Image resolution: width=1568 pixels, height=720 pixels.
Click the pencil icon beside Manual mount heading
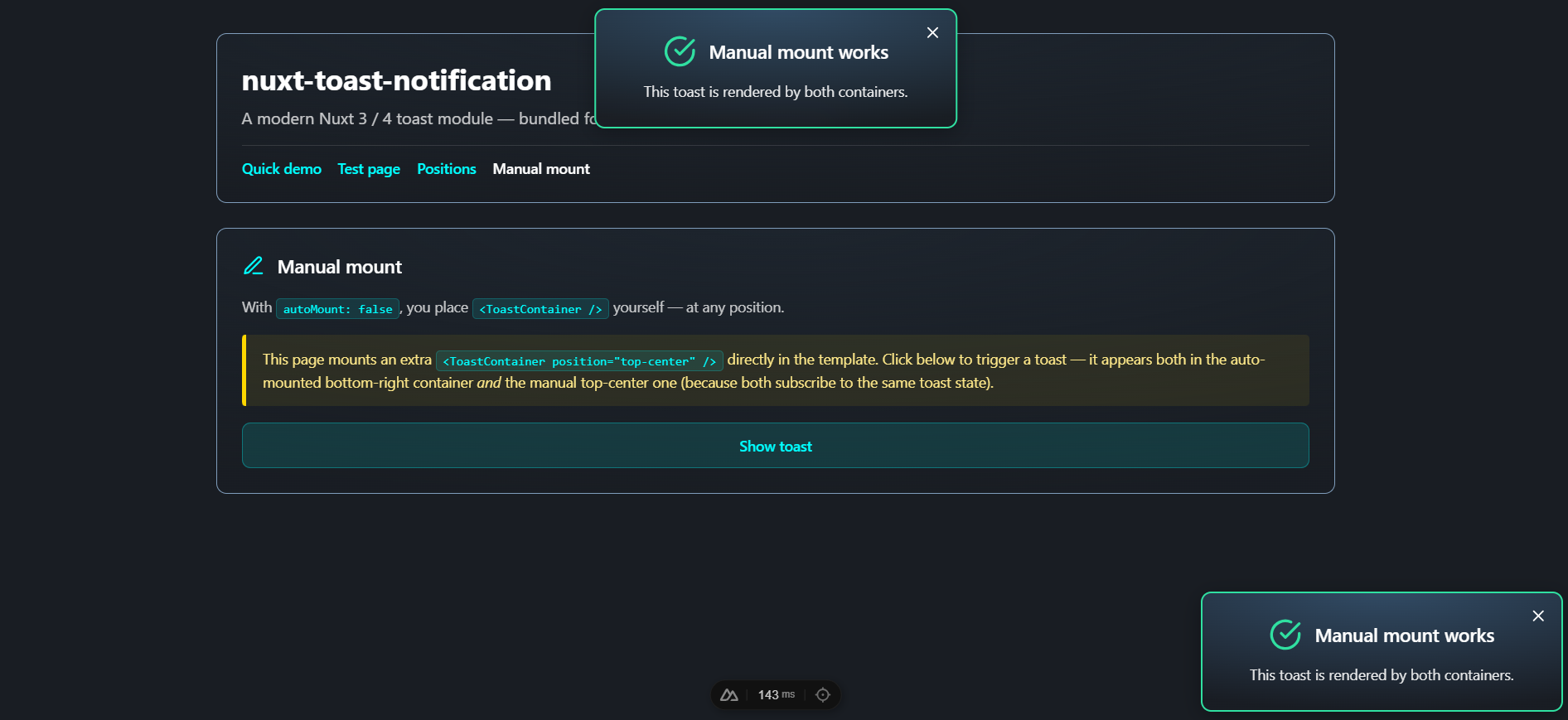point(254,266)
